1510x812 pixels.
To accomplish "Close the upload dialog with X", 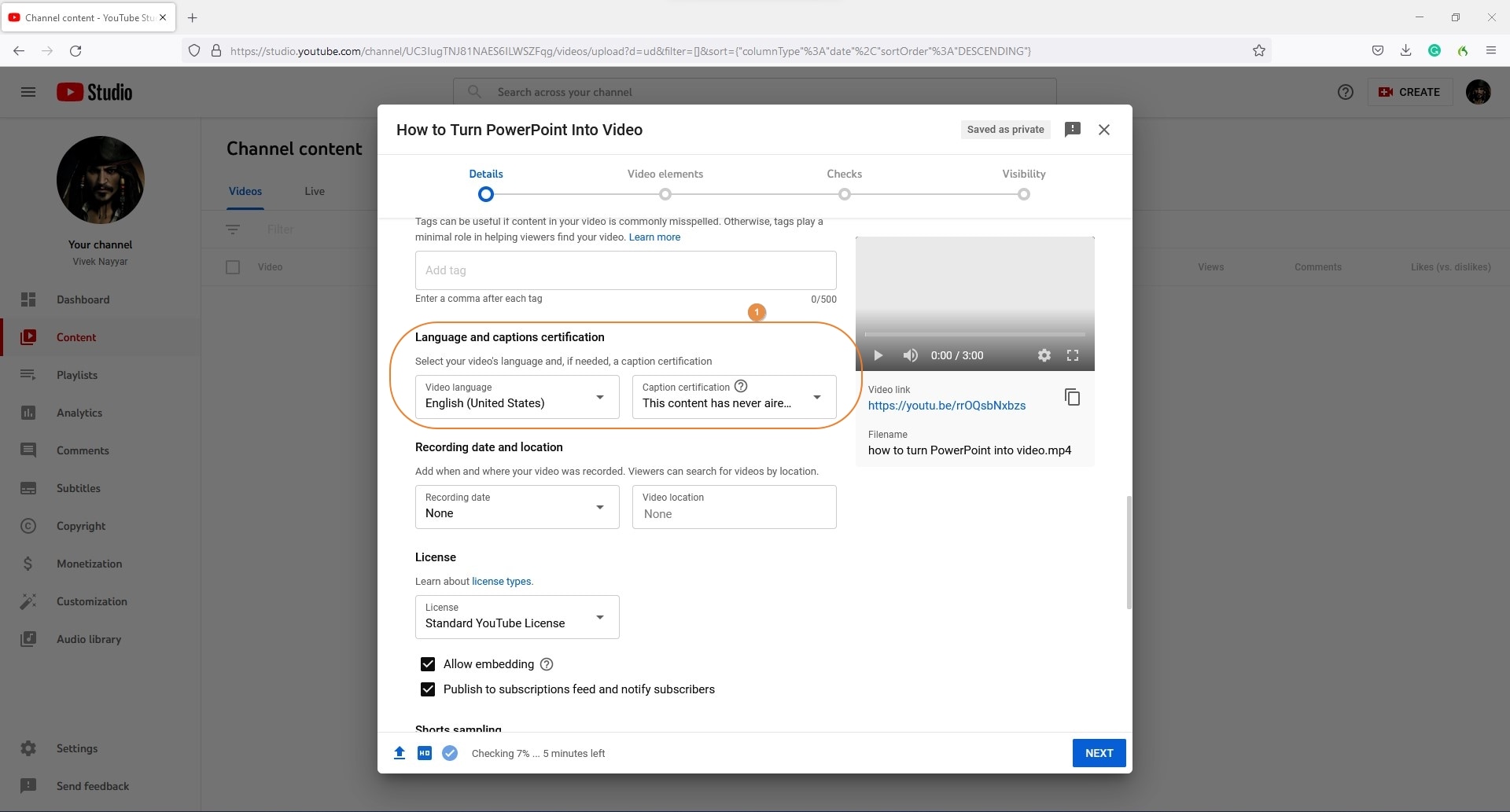I will coord(1104,130).
